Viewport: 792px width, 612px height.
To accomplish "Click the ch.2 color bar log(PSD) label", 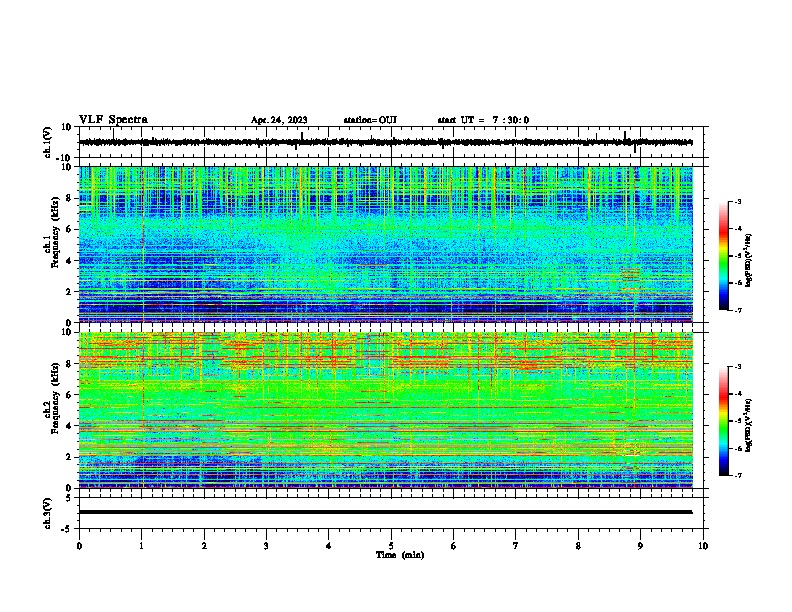I will click(748, 425).
